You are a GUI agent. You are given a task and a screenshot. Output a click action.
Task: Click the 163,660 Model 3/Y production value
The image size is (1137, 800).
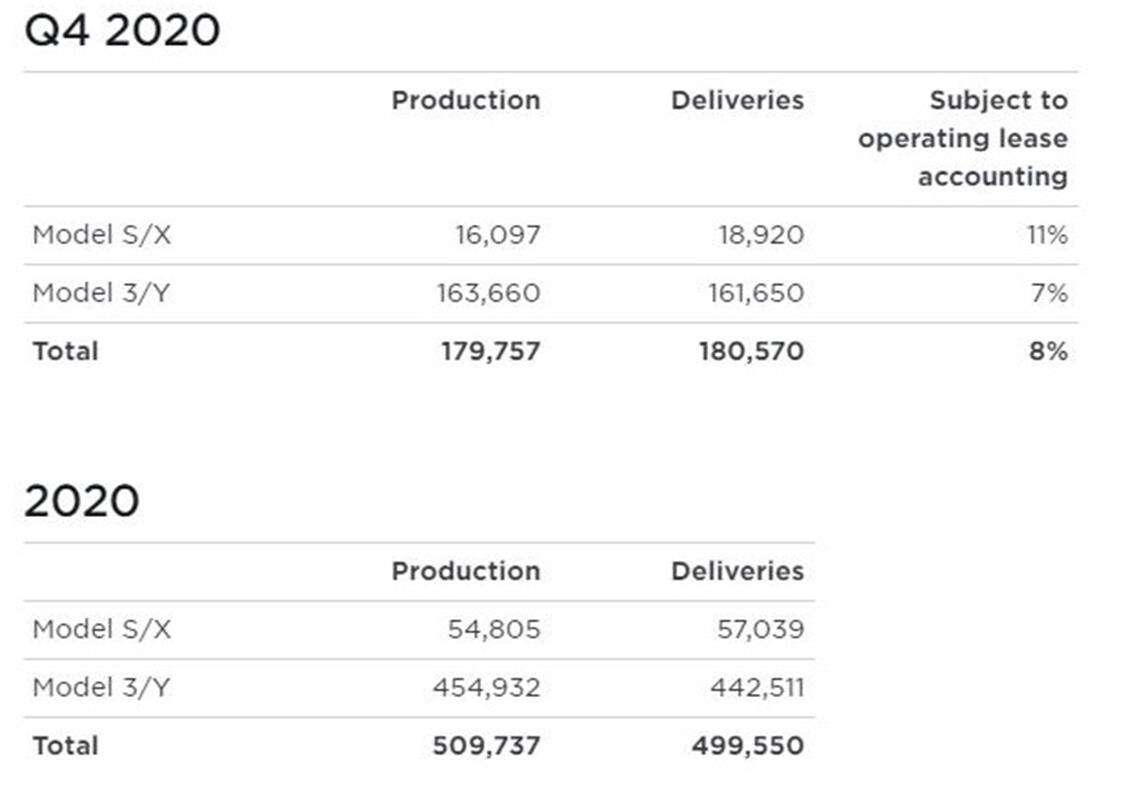[488, 293]
